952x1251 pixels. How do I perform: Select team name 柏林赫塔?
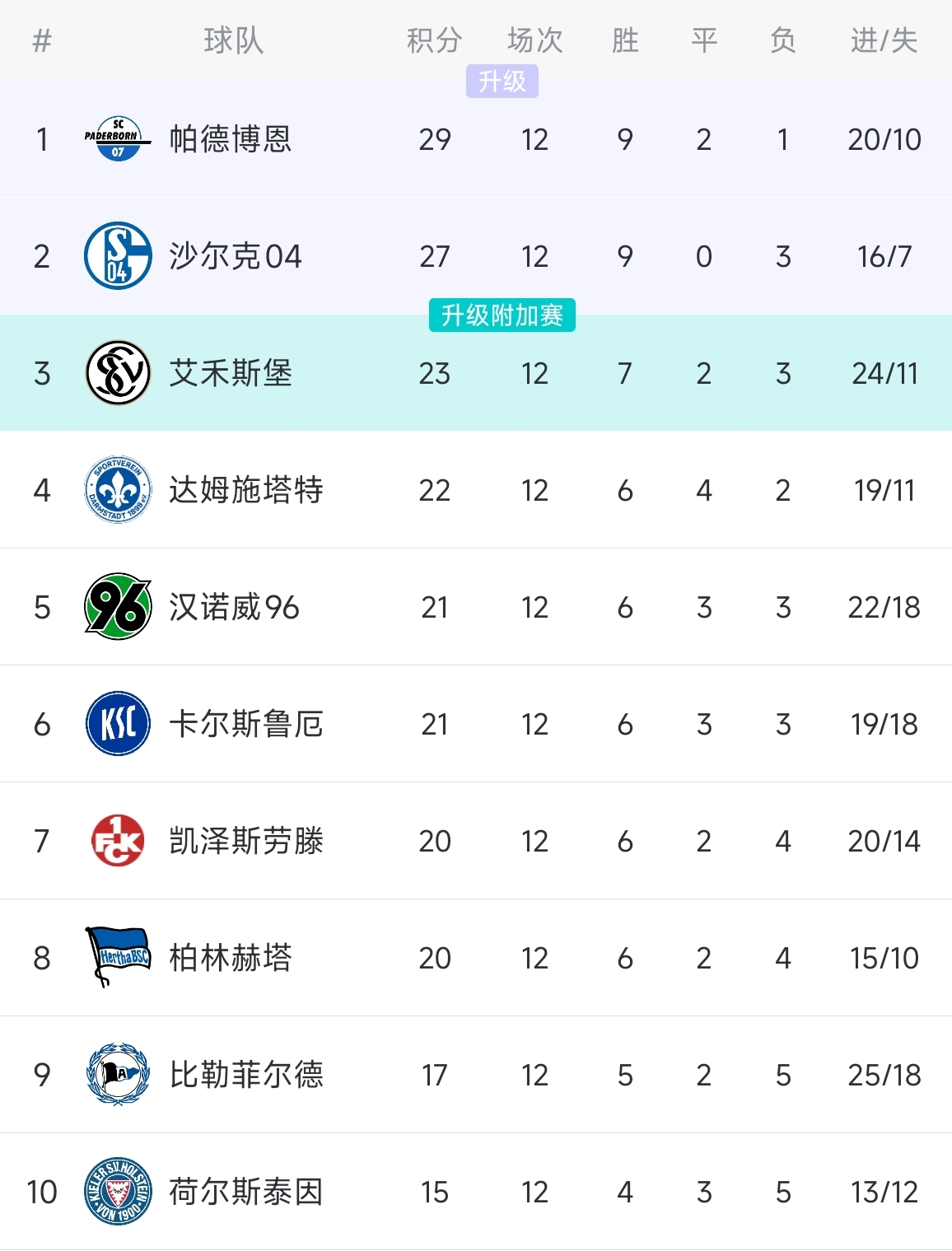click(x=231, y=958)
